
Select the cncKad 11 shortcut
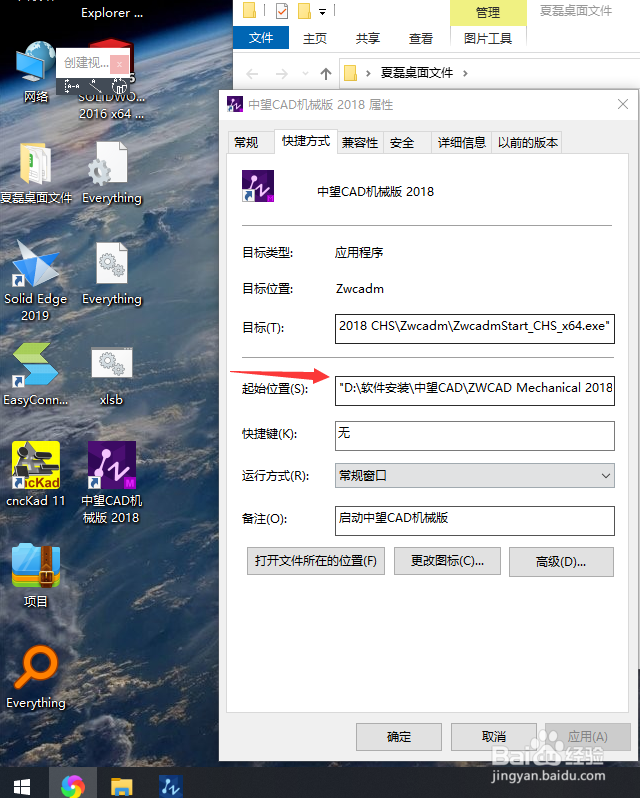click(x=36, y=474)
